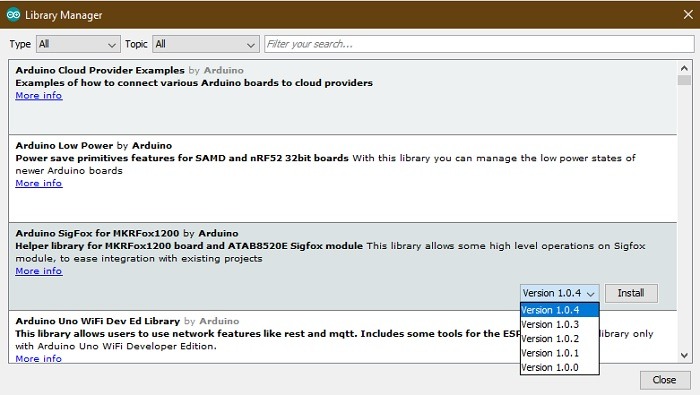700x395 pixels.
Task: Choose Version 1.0.1 from the list
Action: (559, 353)
